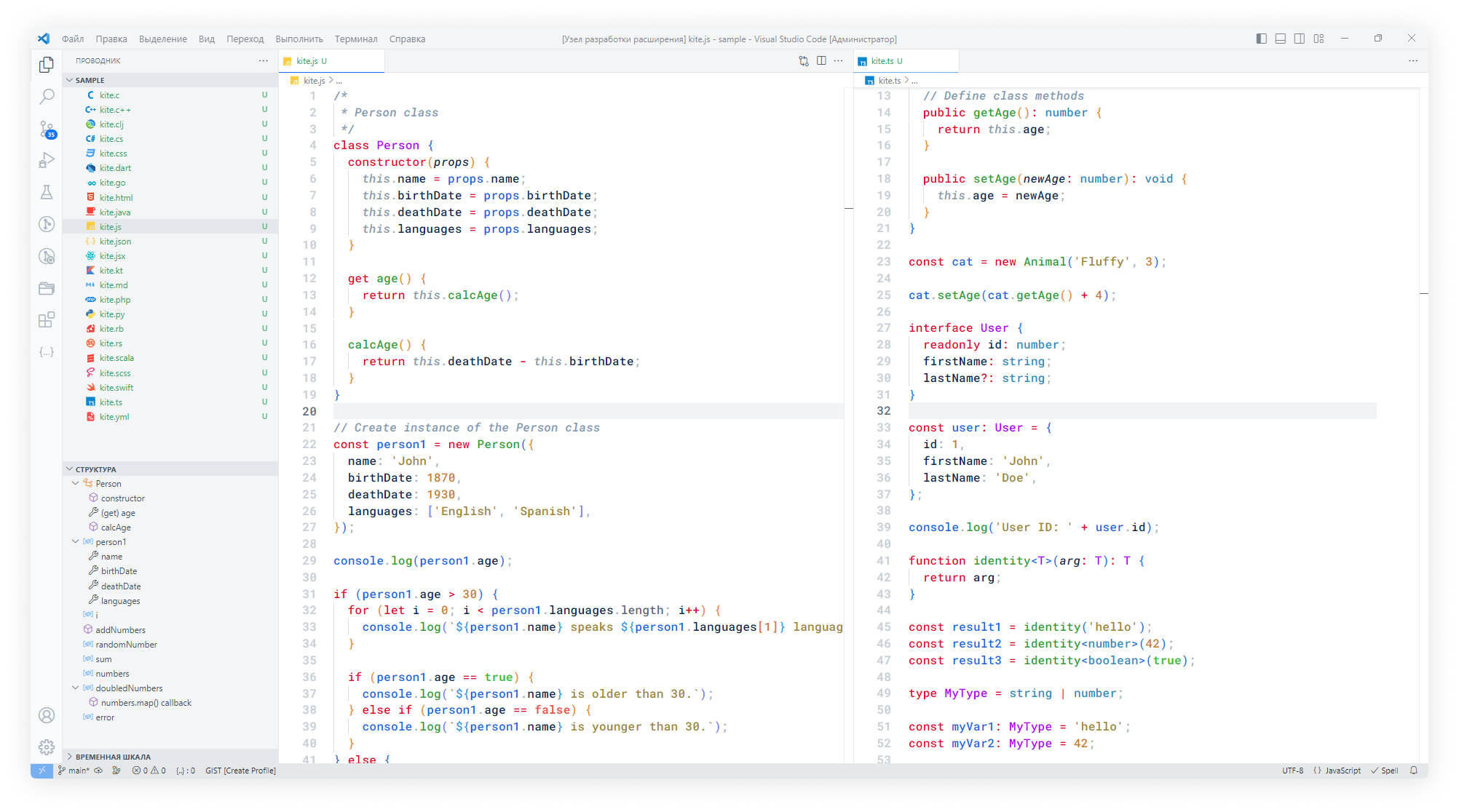Toggle the bottom panel visibility
Screen dimensions: 1459x812
point(1281,39)
